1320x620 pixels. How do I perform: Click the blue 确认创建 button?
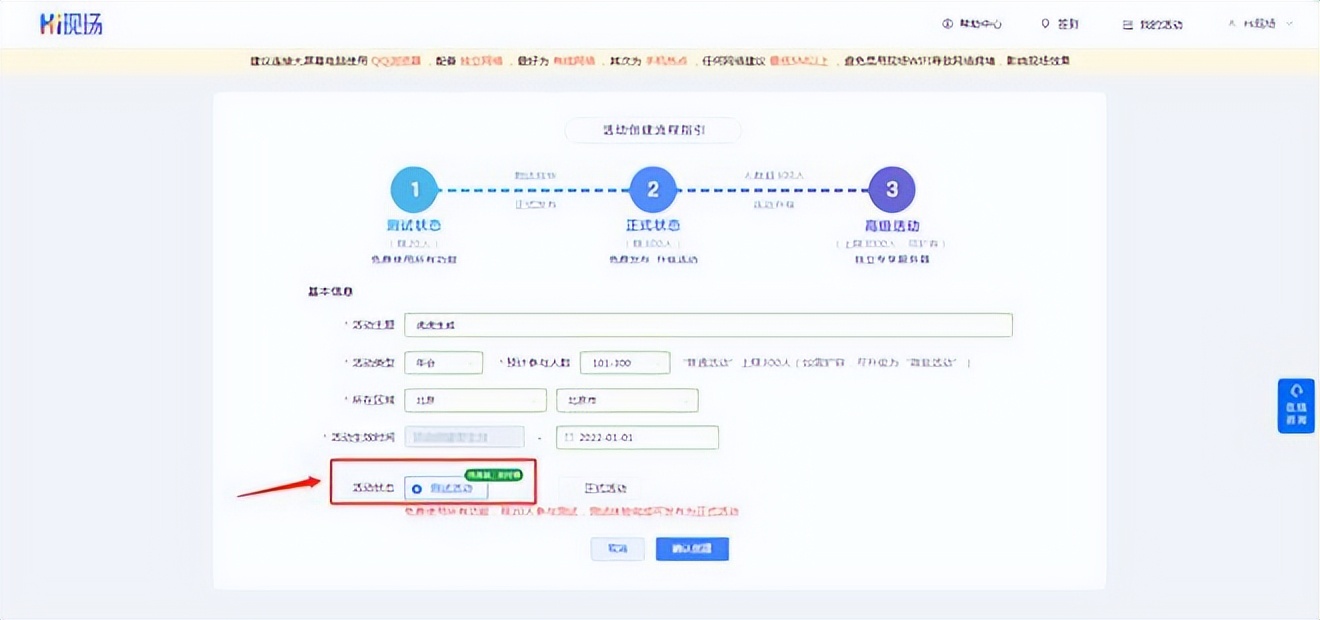tap(692, 548)
